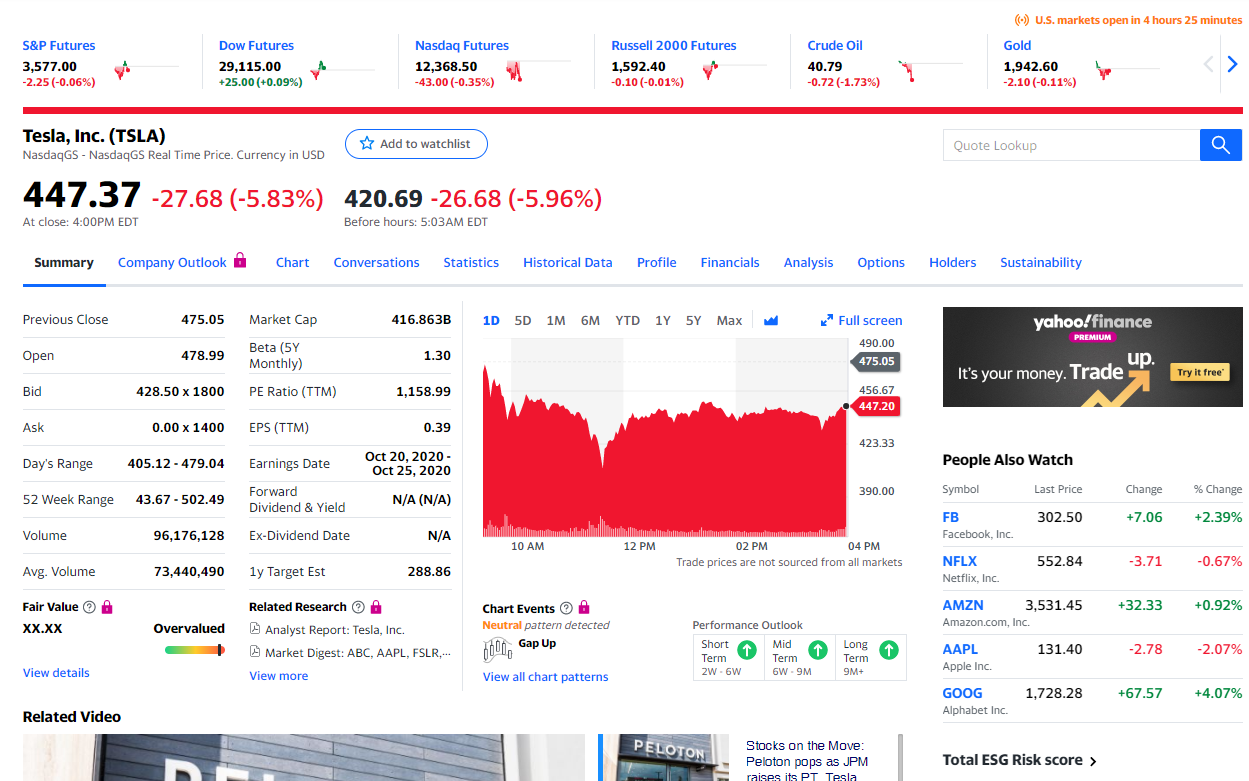Click the Short Term performance up-arrow icon
This screenshot has width=1249, height=781.
pos(746,651)
